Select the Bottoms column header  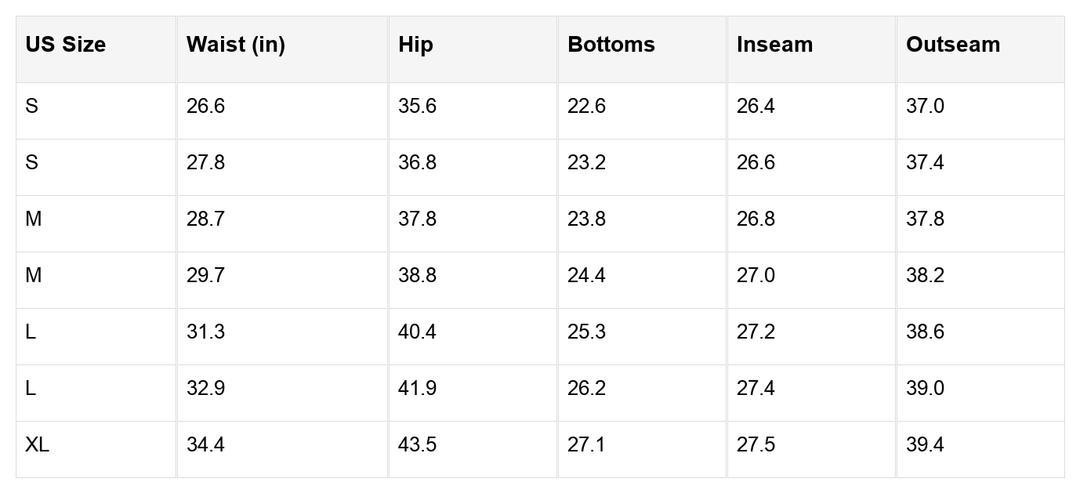tap(611, 45)
